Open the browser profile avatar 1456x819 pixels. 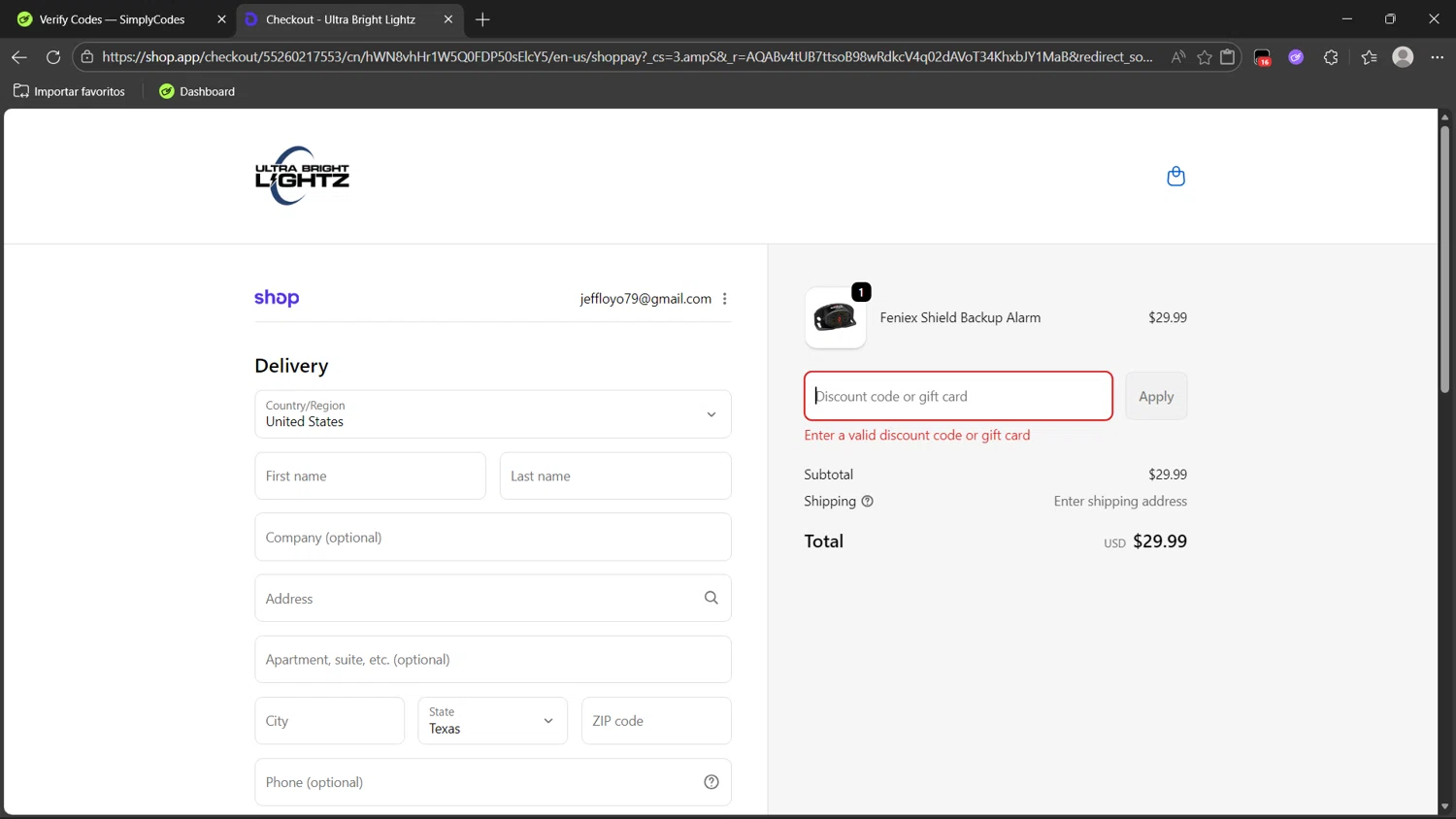[1403, 57]
